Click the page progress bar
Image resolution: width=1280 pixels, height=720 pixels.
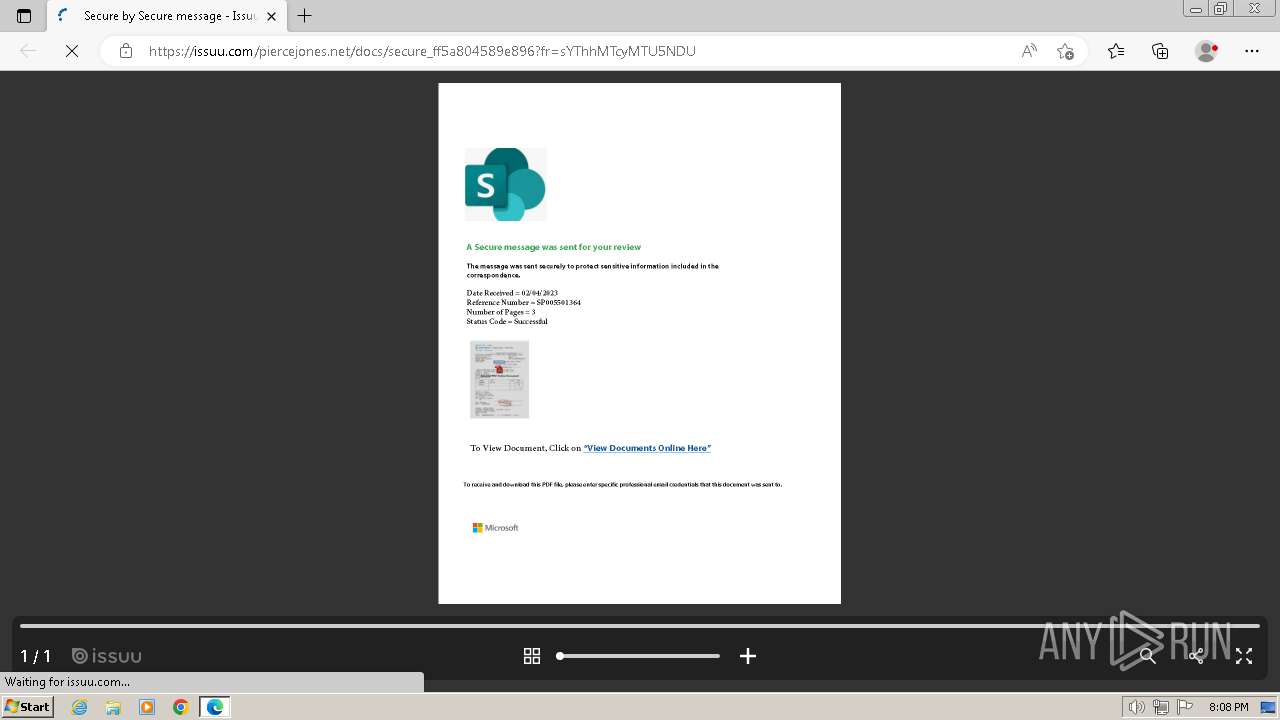pyautogui.click(x=640, y=626)
